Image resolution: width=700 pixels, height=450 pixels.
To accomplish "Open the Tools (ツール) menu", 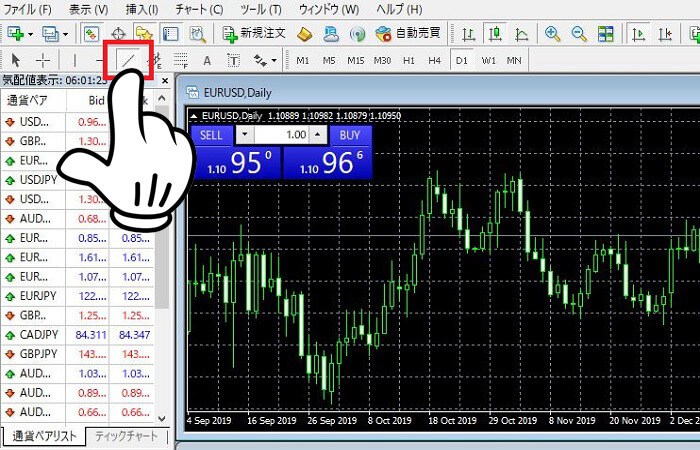I will (261, 9).
